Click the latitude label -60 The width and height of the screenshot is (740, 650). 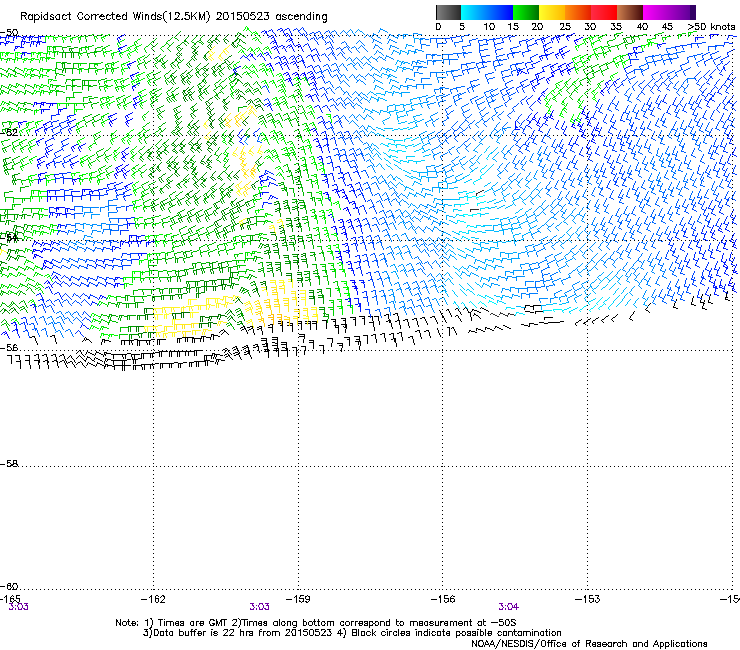[9, 587]
